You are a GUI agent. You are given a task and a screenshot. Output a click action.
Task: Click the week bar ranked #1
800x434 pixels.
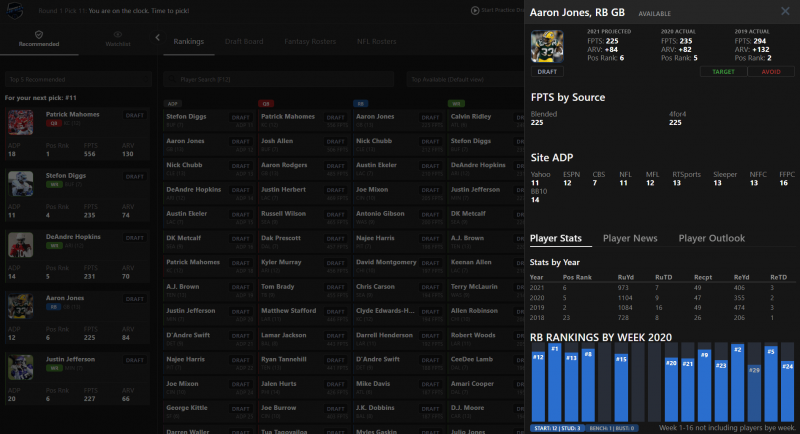point(555,382)
